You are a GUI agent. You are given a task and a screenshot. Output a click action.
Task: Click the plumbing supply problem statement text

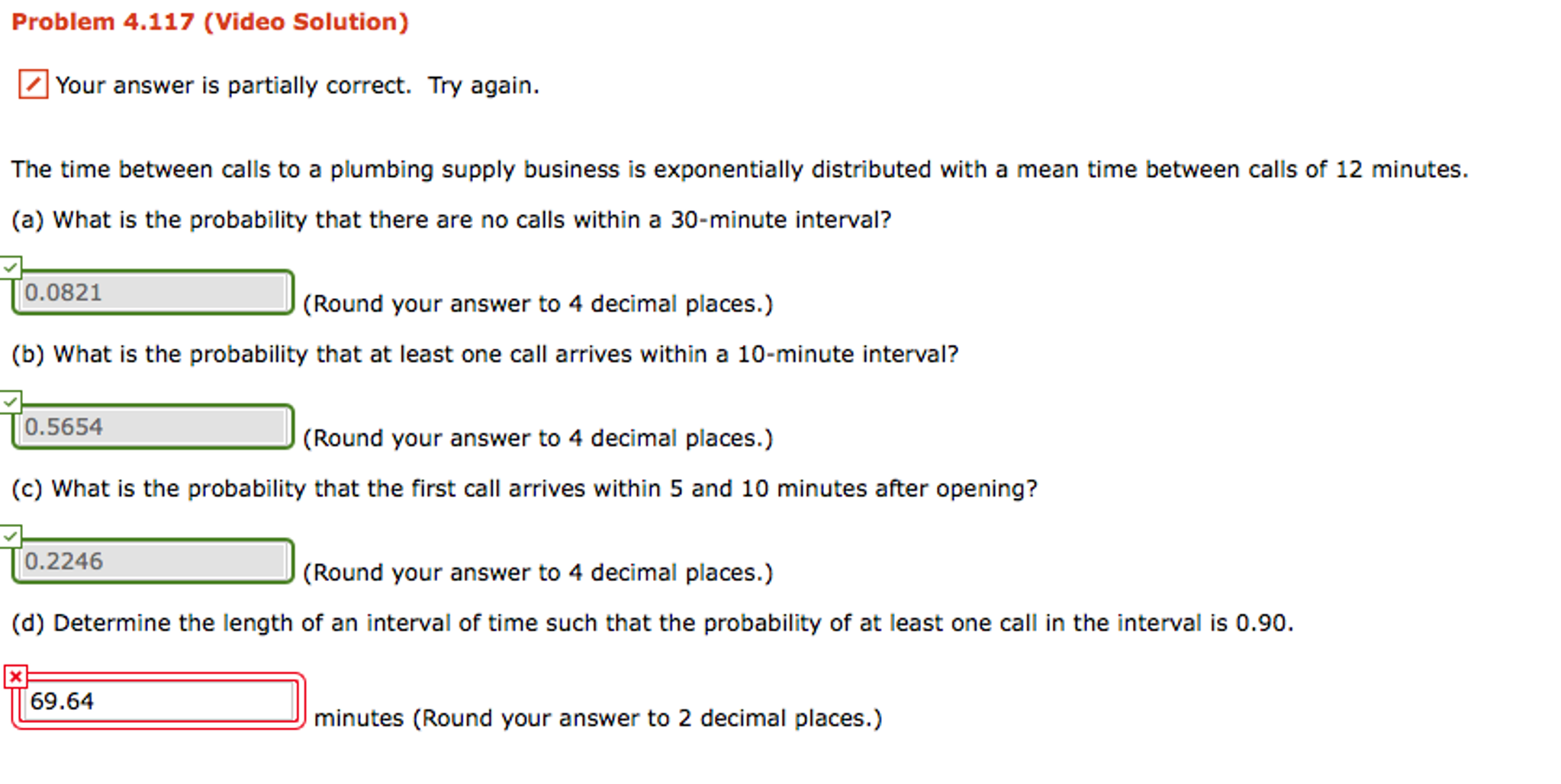[x=739, y=169]
